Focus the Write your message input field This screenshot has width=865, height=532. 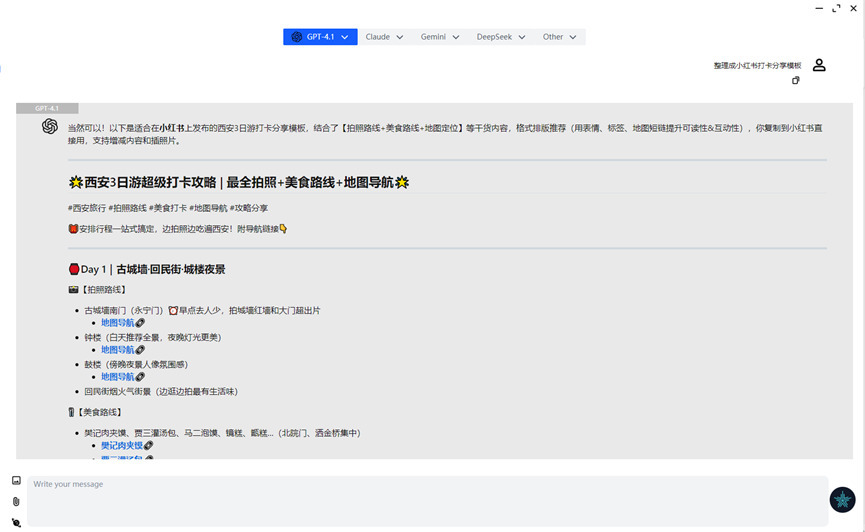coord(428,501)
